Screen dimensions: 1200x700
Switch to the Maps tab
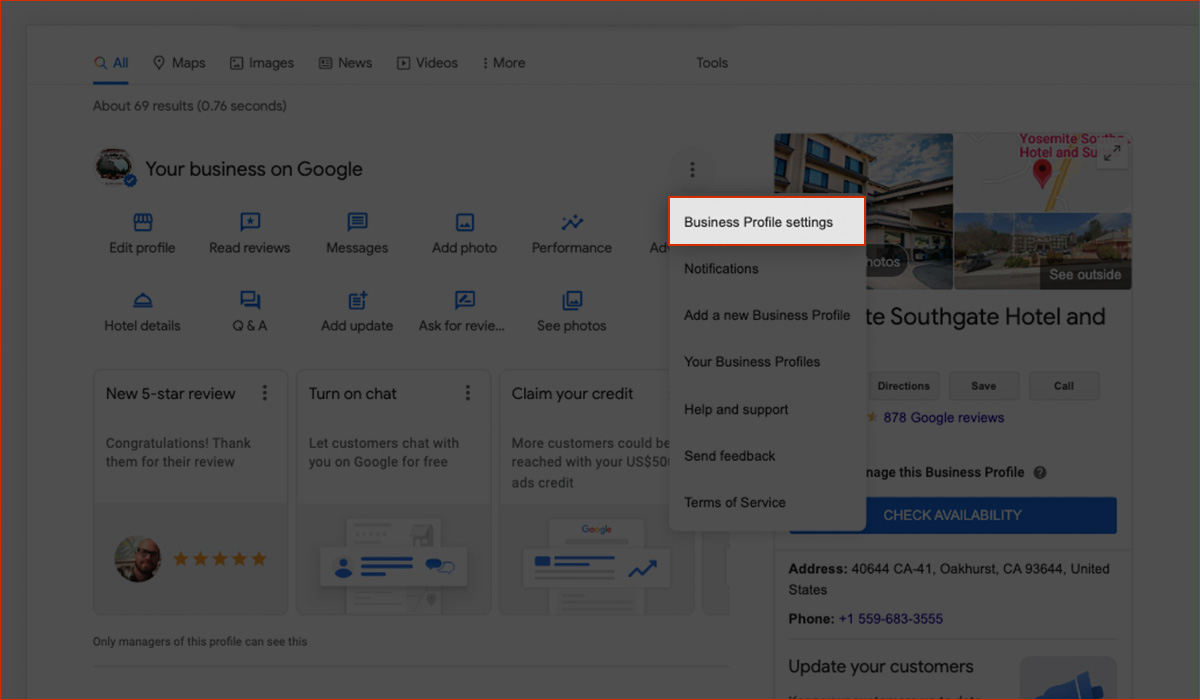(179, 63)
